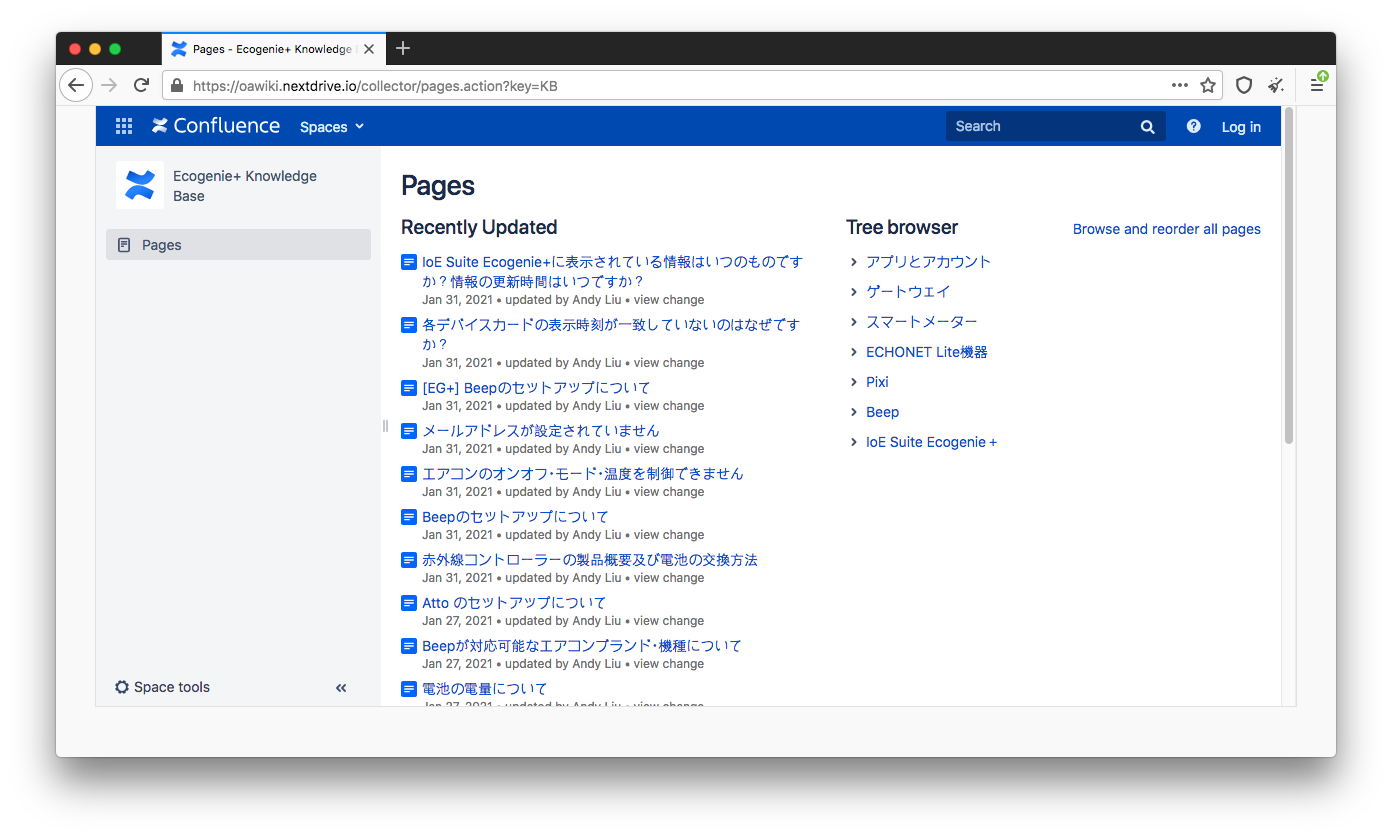
Task: Click the shield icon in browser toolbar
Action: click(1244, 85)
